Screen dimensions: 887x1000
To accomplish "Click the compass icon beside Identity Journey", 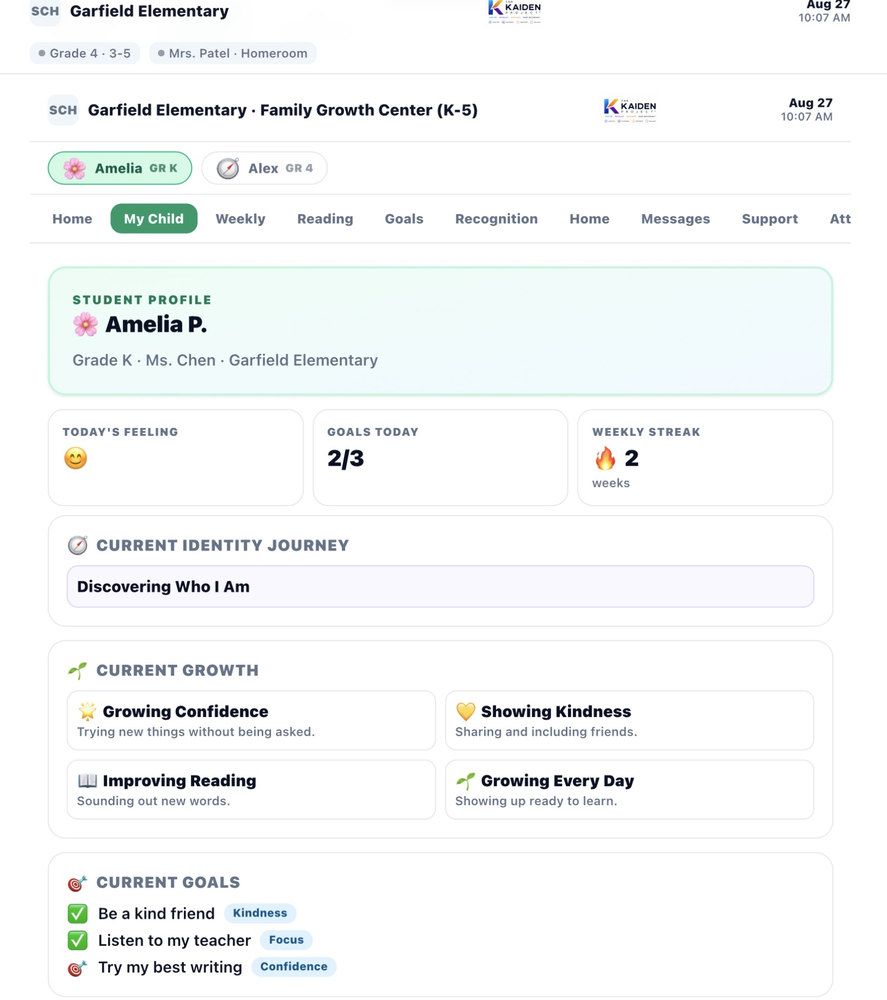I will click(78, 545).
